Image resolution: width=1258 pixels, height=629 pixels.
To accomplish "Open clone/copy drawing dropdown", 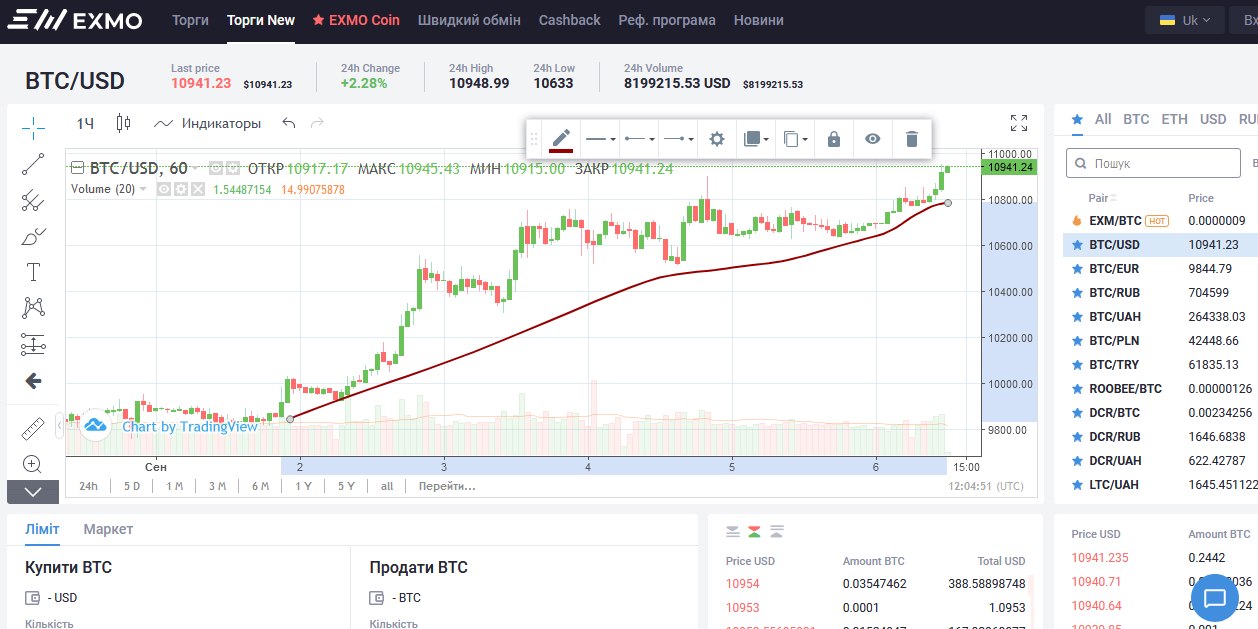I will tap(795, 139).
